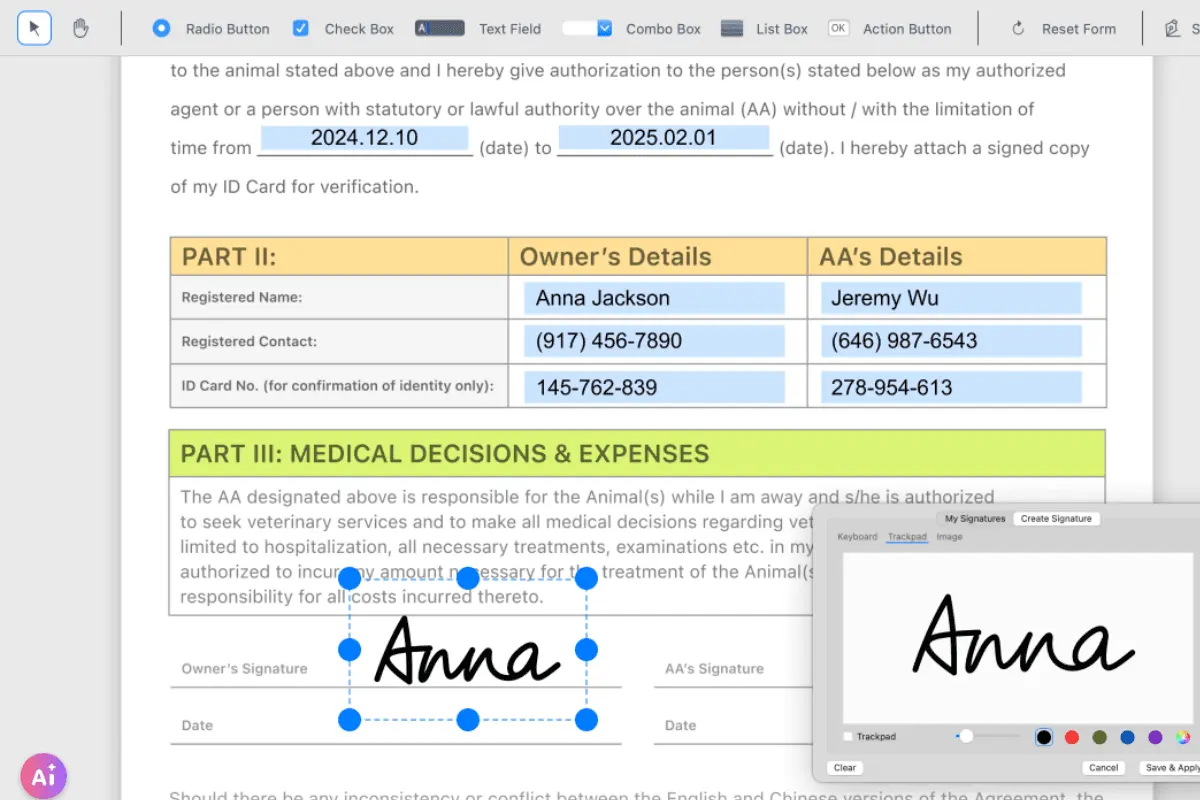This screenshot has width=1200, height=800.
Task: Select the List Box tool
Action: (x=764, y=28)
